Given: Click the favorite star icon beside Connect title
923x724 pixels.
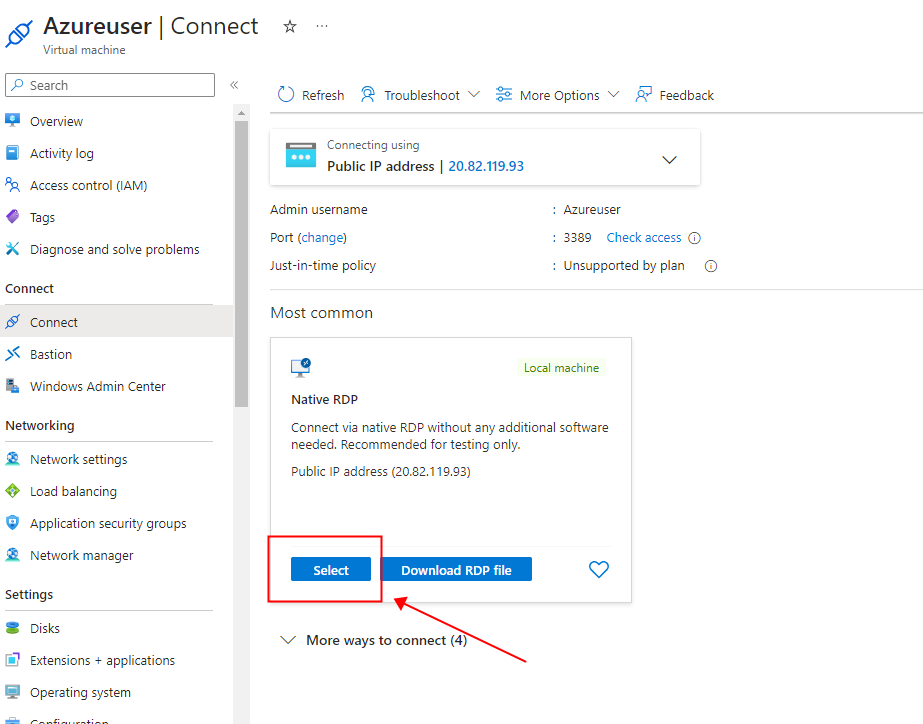Looking at the screenshot, I should click(290, 27).
